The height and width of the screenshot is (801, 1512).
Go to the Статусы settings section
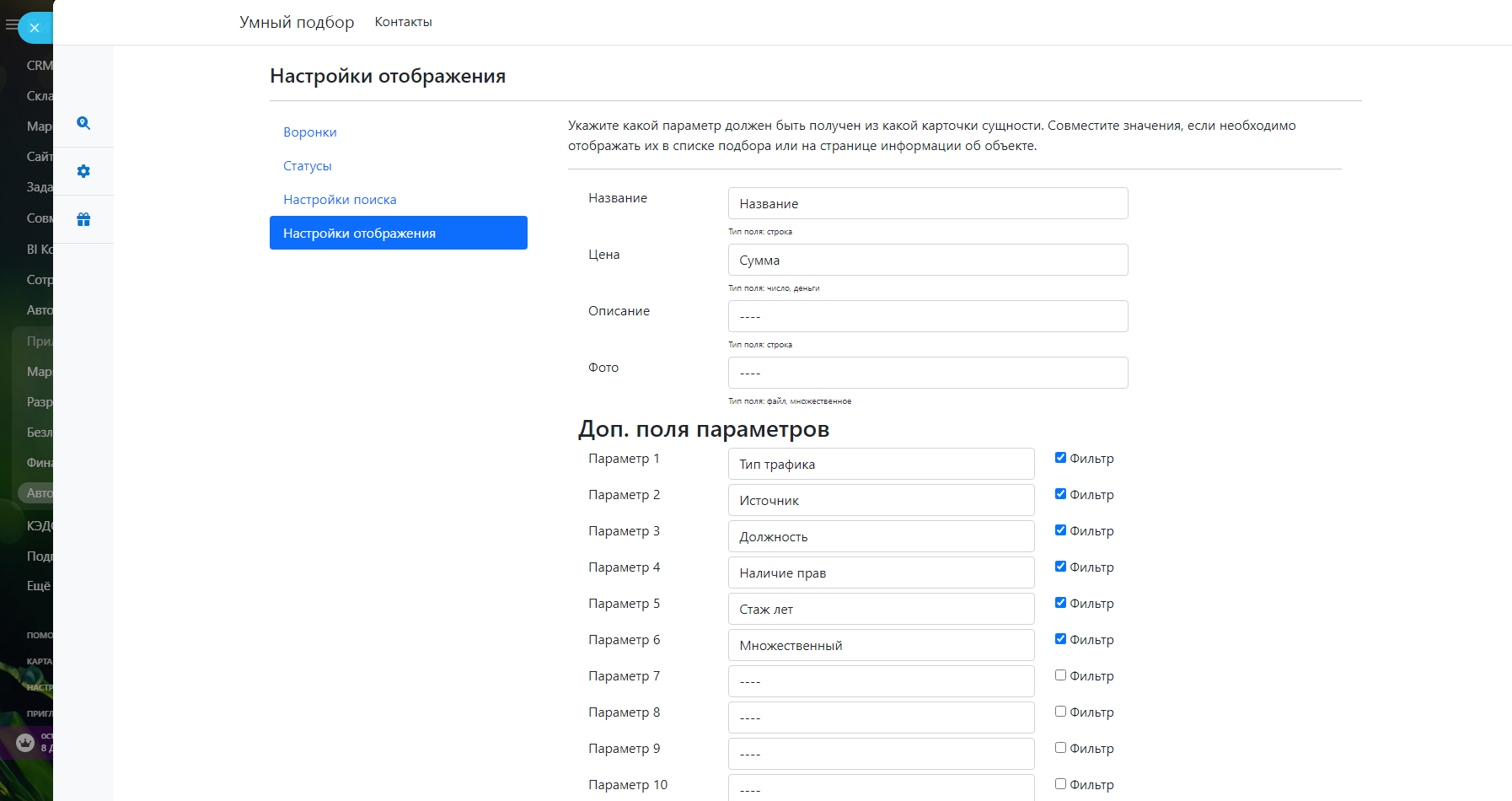click(x=308, y=166)
